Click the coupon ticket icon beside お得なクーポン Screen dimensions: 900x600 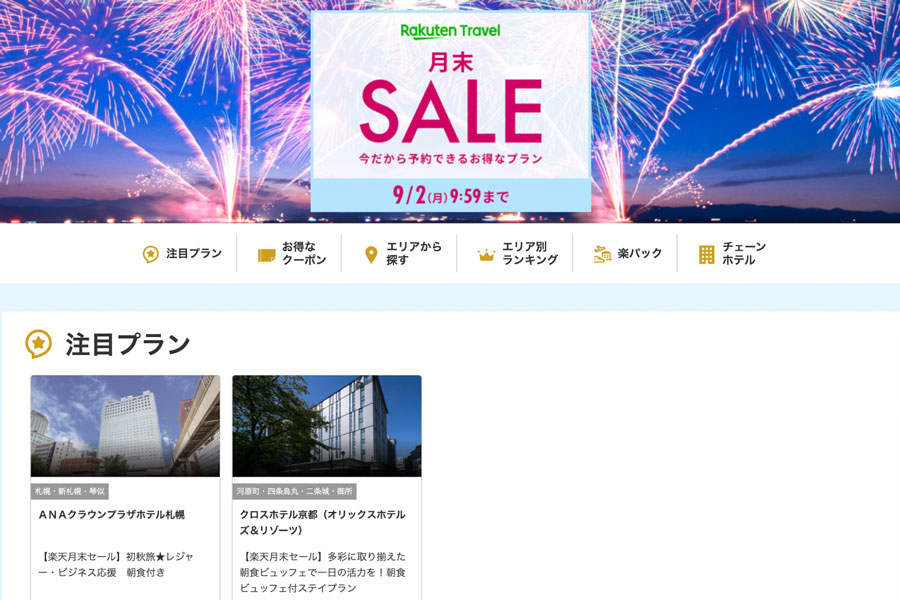(x=266, y=255)
